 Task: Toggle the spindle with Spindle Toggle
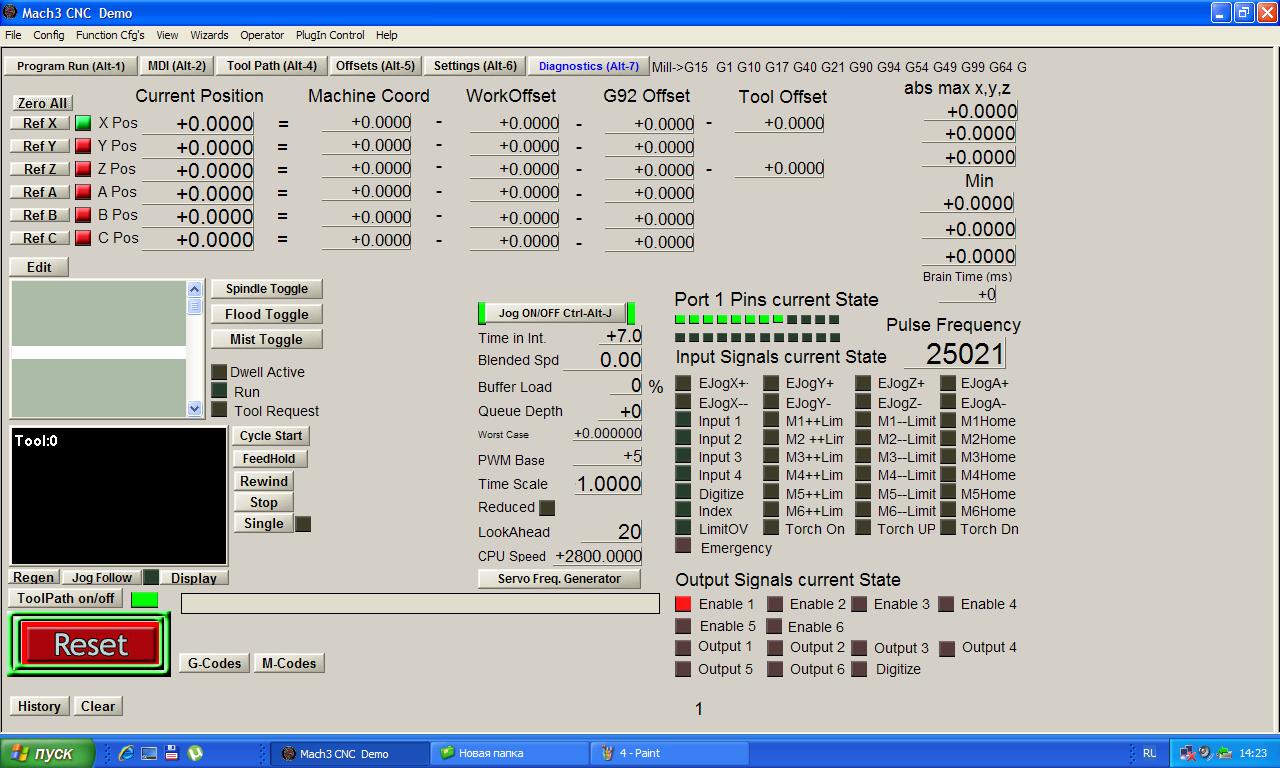tap(267, 289)
